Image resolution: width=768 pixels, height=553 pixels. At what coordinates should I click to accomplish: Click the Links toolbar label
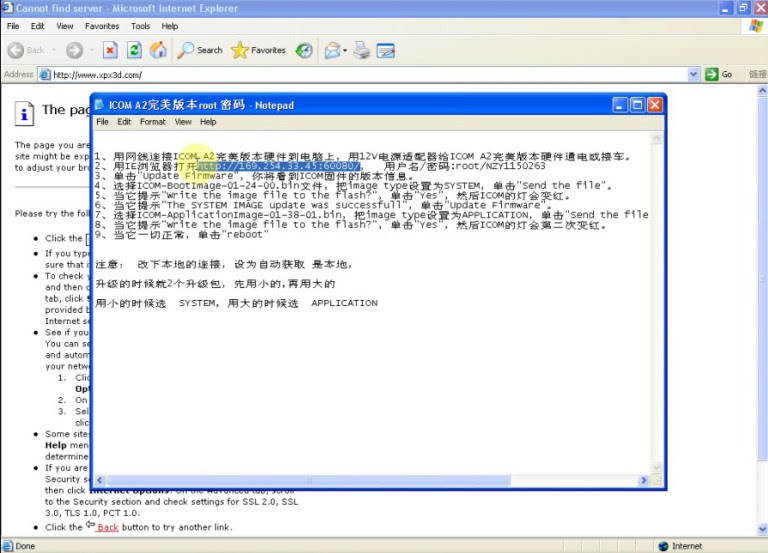tap(757, 74)
